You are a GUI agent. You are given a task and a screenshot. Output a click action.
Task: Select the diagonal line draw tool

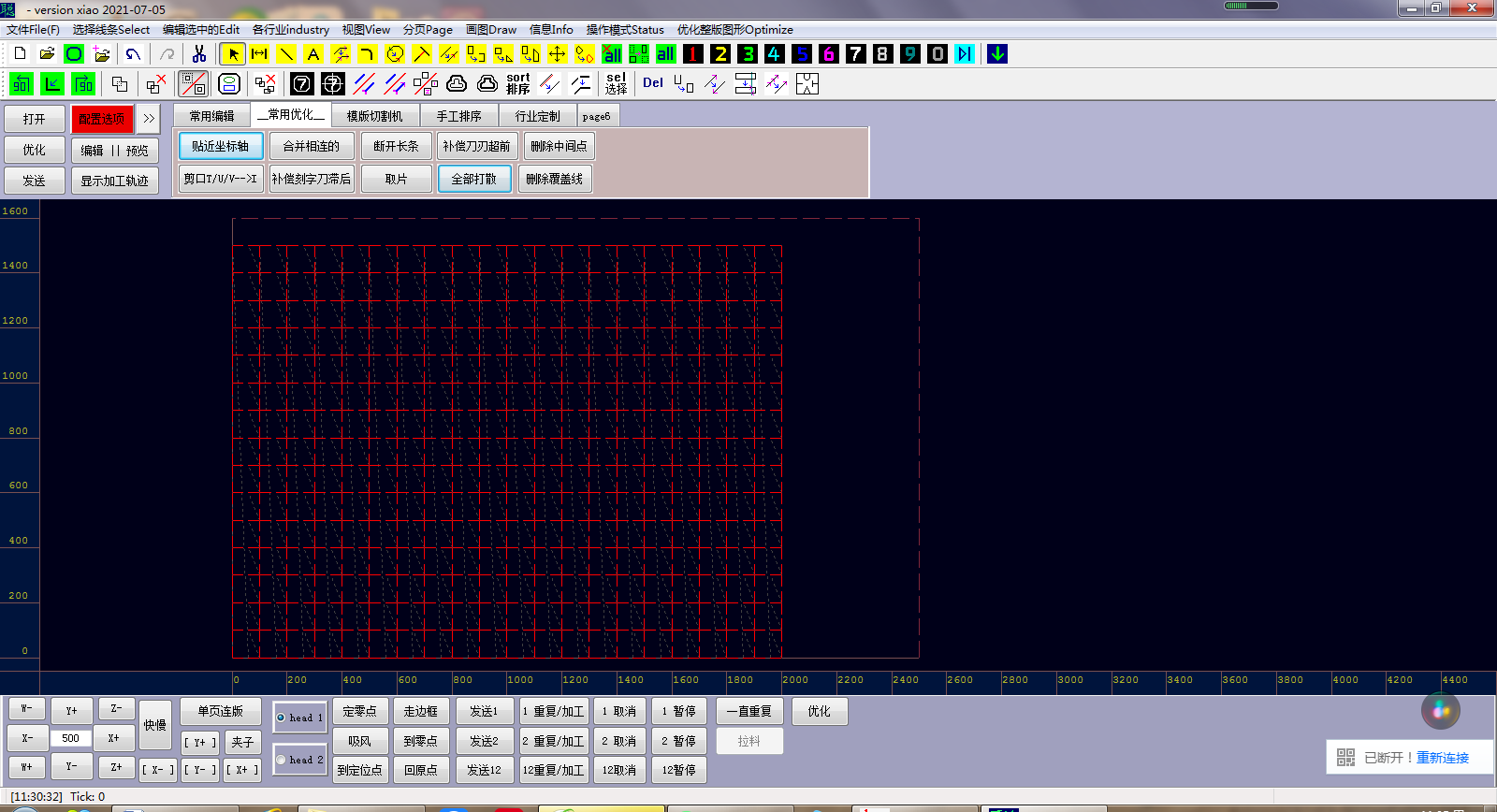pos(286,54)
